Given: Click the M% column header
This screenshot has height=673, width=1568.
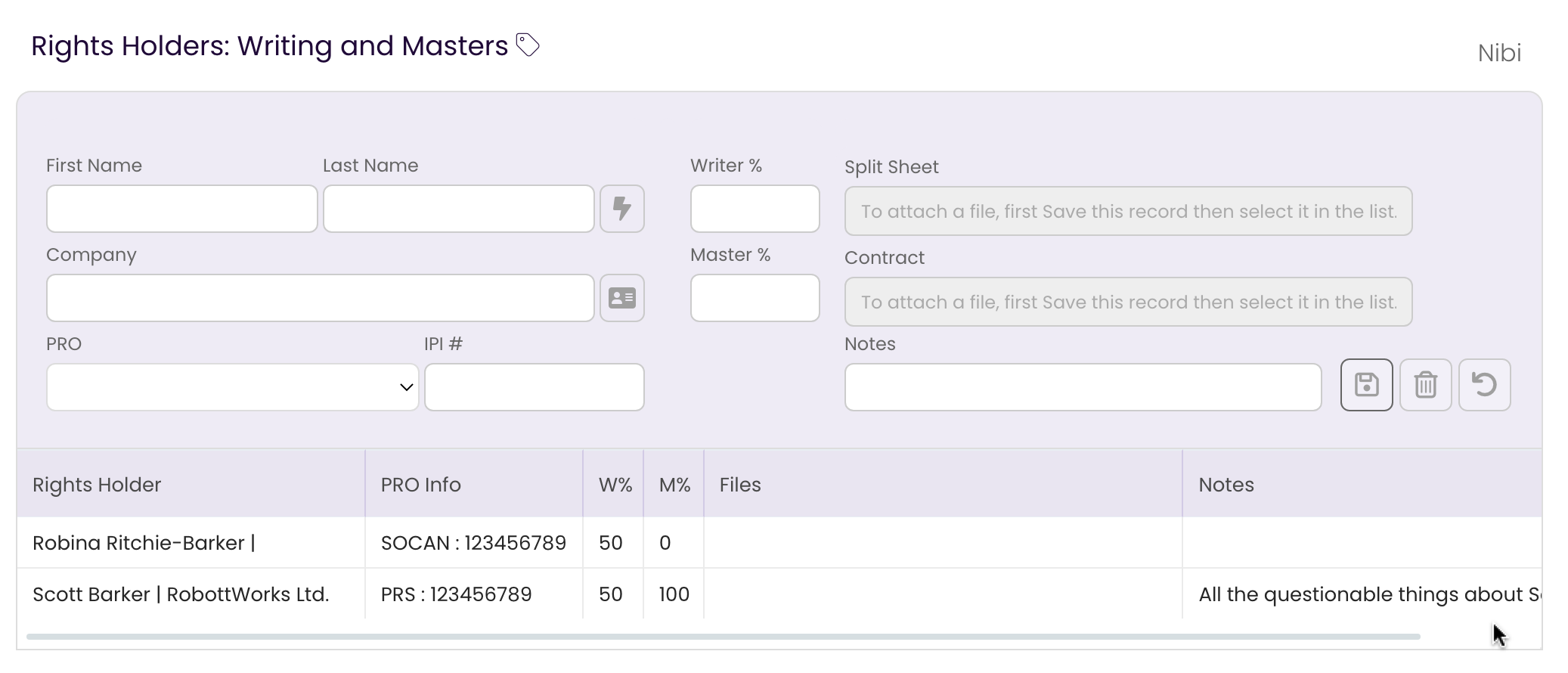Looking at the screenshot, I should pos(674,484).
